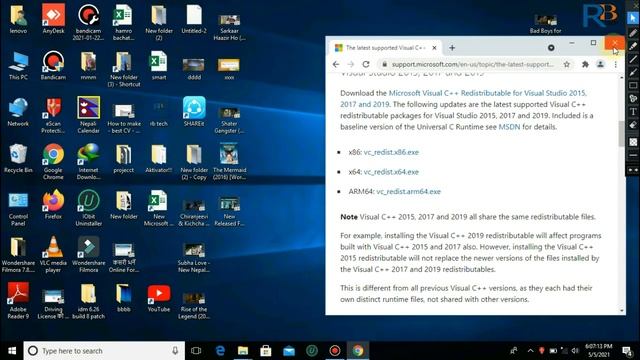Open the volume control in tray
The height and width of the screenshot is (360, 640).
pyautogui.click(x=576, y=351)
